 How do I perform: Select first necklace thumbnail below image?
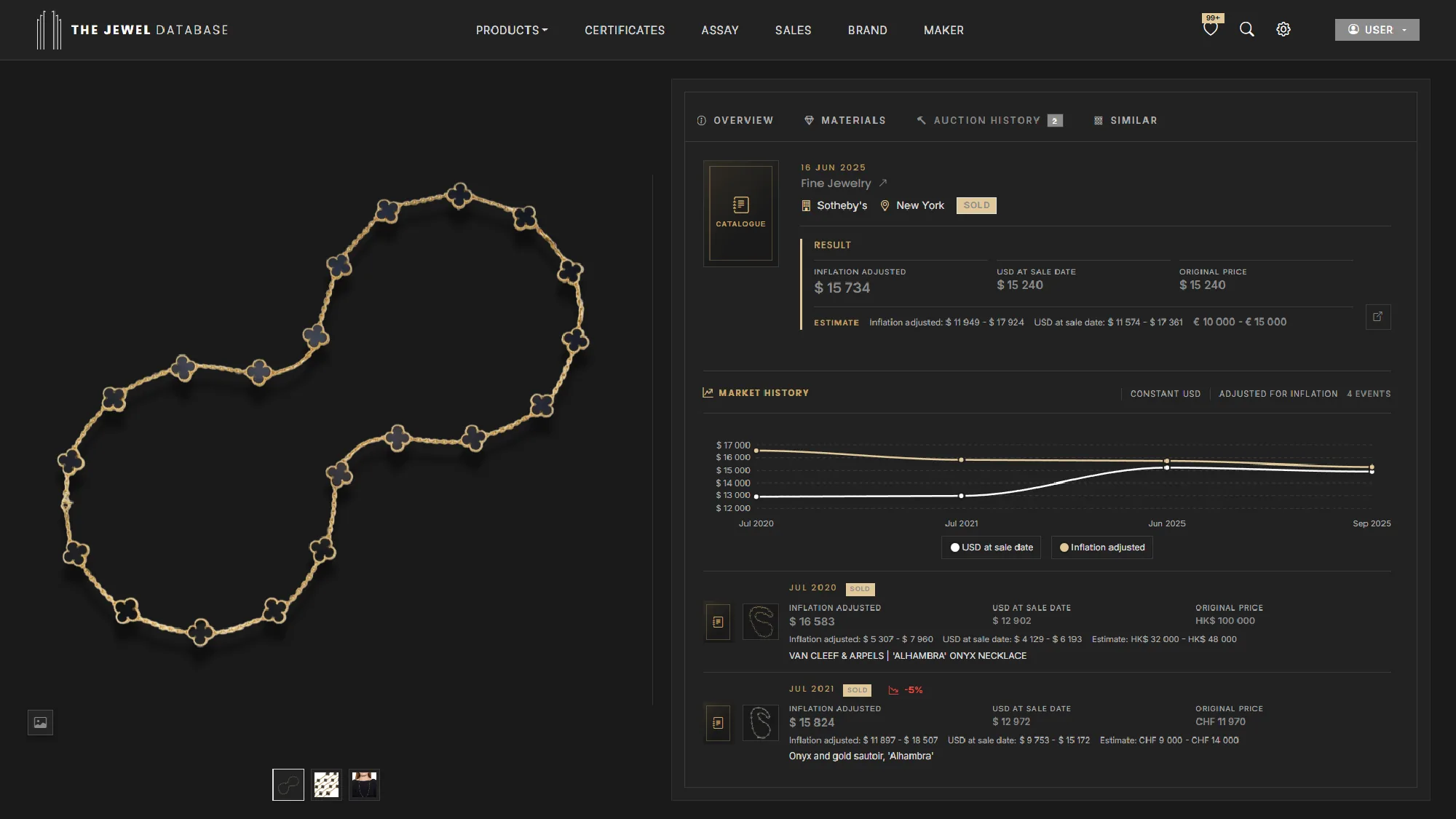(x=288, y=785)
